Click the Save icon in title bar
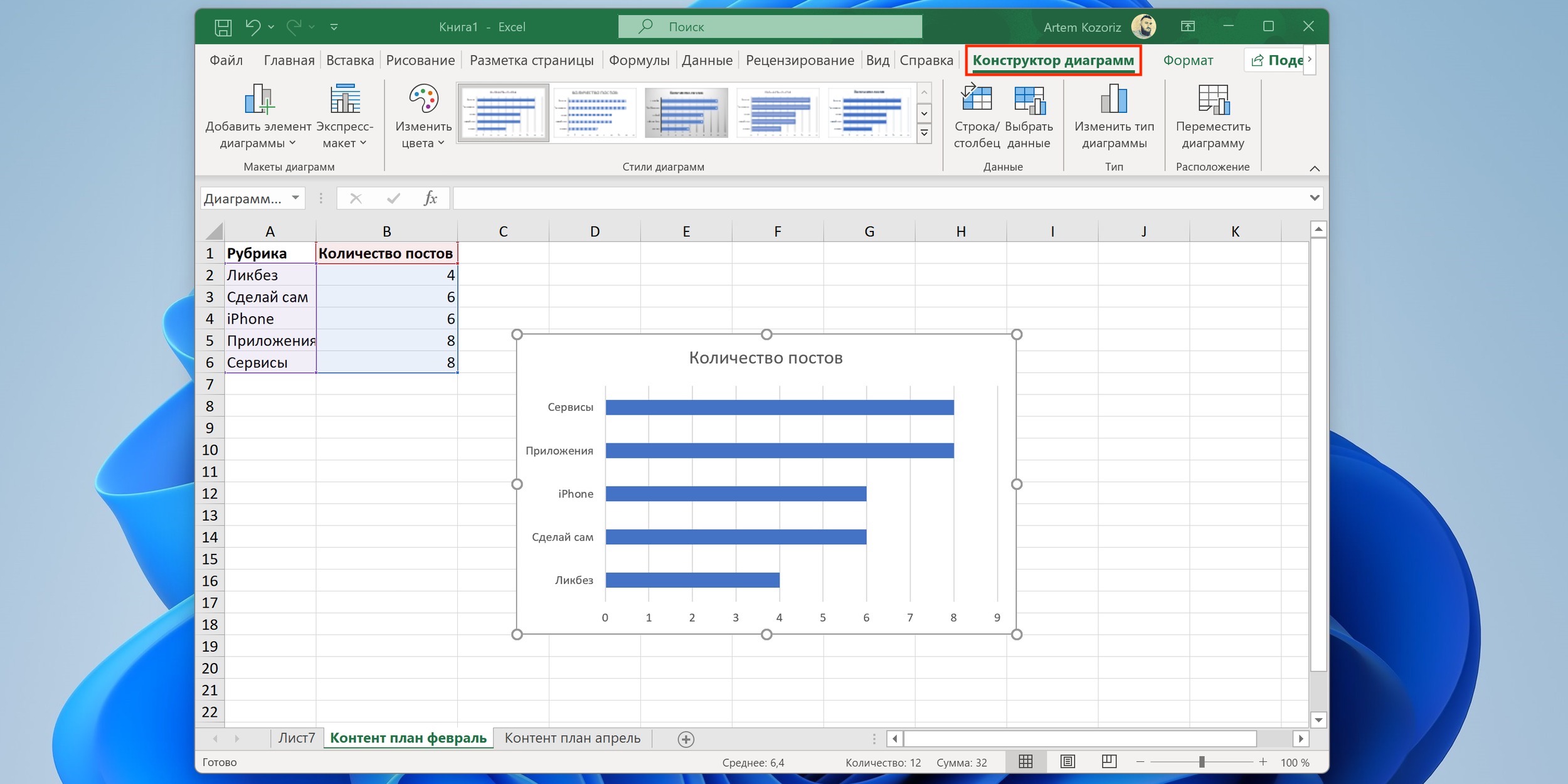The height and width of the screenshot is (784, 1568). (x=223, y=27)
